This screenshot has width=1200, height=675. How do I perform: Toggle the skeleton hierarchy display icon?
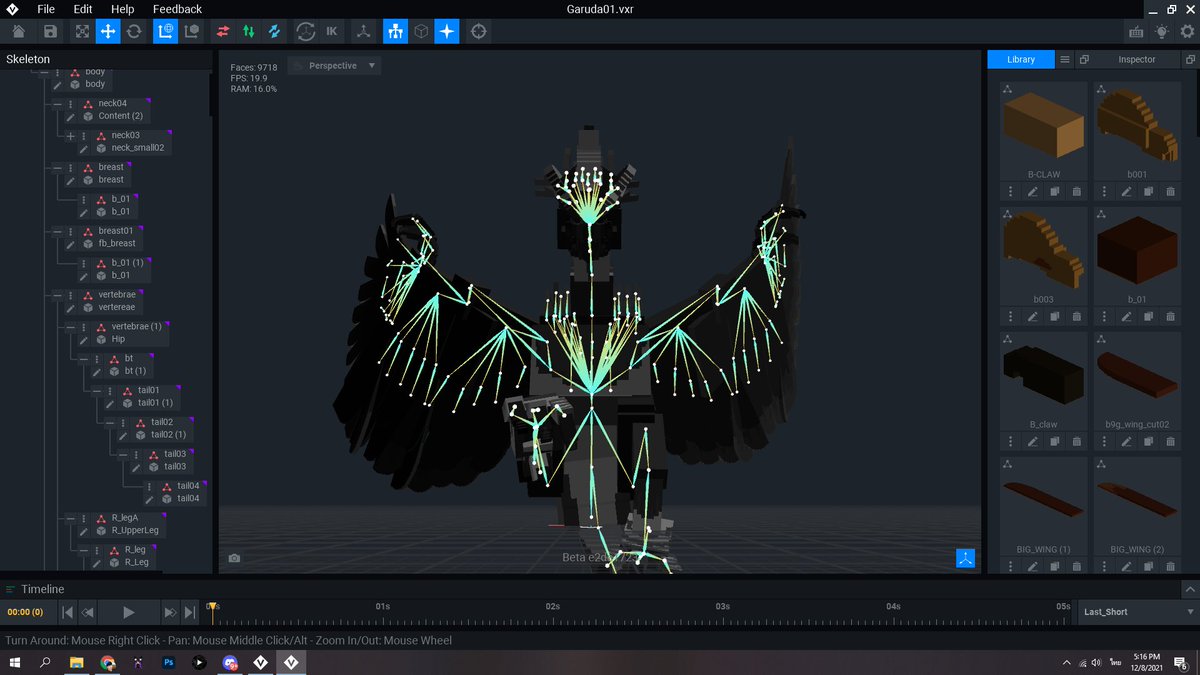tap(396, 32)
